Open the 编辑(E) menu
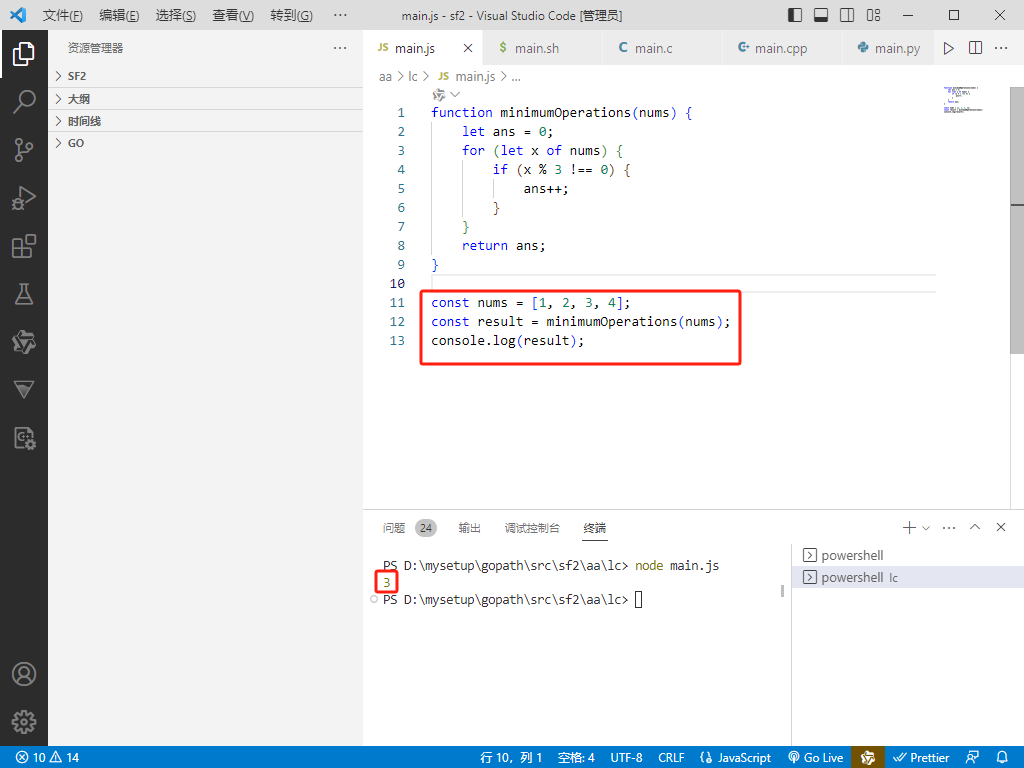This screenshot has width=1024, height=768. 119,15
